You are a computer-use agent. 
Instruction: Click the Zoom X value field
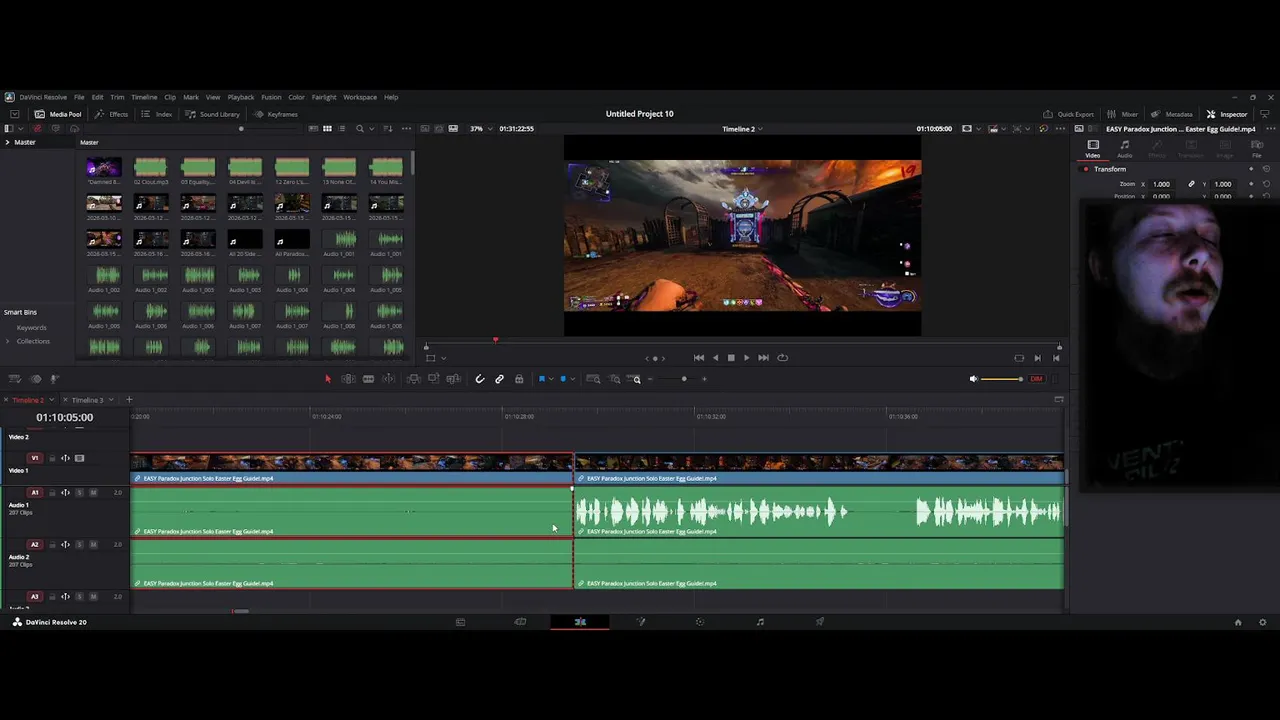1161,184
